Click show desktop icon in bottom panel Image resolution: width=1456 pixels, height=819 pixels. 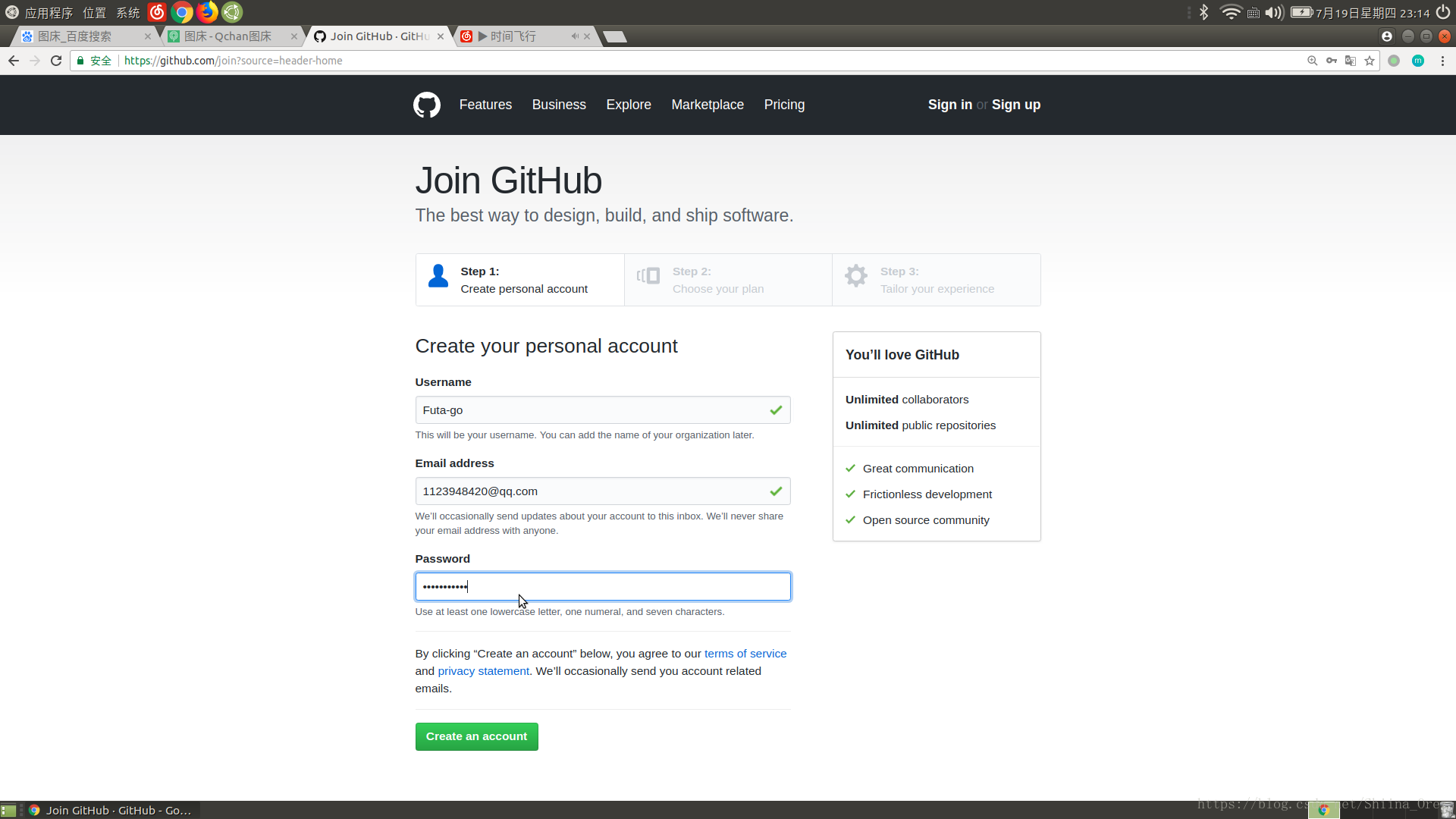point(9,810)
